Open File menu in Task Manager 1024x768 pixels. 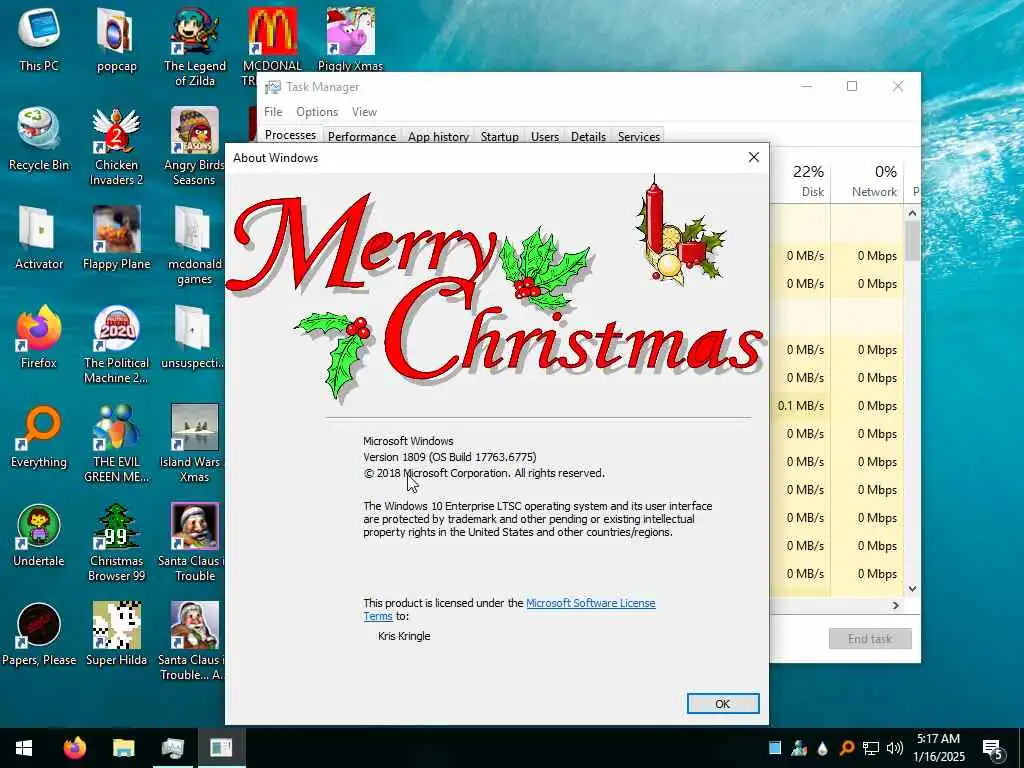pyautogui.click(x=273, y=112)
